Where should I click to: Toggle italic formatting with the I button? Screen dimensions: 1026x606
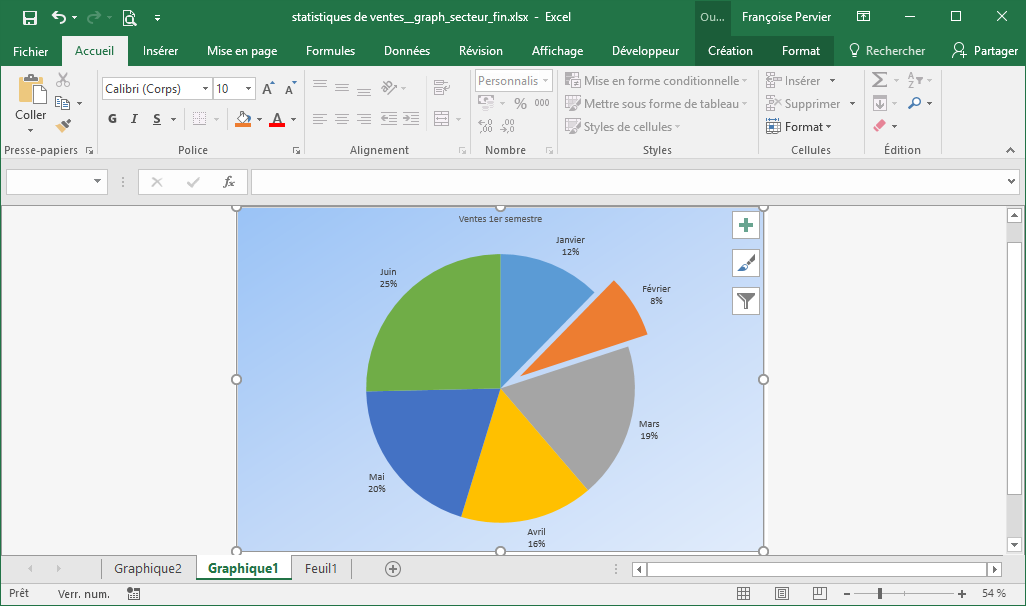(135, 119)
